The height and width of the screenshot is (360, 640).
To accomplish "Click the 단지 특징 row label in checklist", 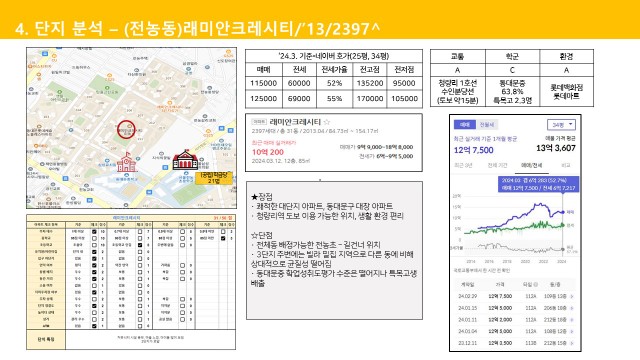I will coord(46,339).
